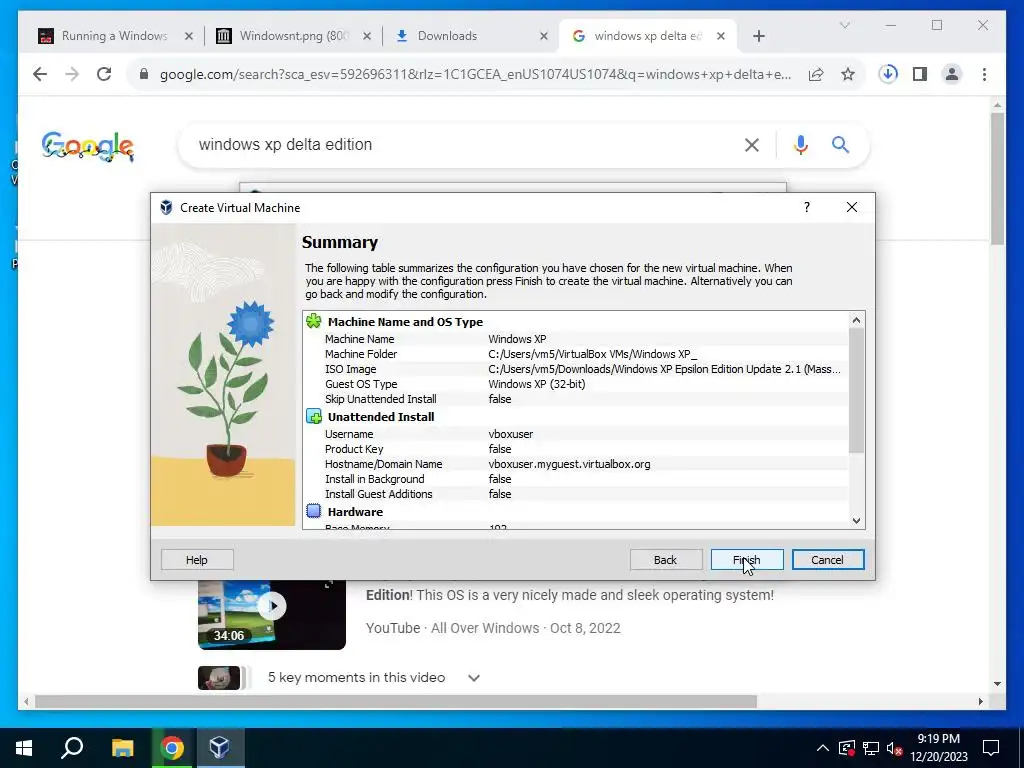Select the Hostname/Domain Name row
Screen dimensions: 1024x768
click(x=575, y=464)
